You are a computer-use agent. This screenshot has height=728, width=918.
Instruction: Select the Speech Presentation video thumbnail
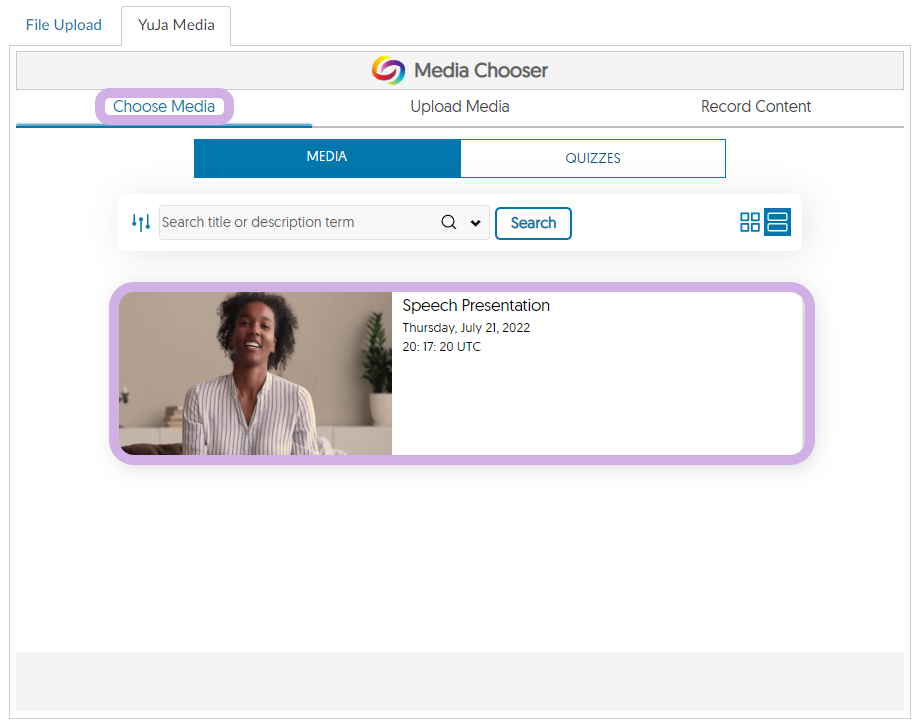point(256,373)
